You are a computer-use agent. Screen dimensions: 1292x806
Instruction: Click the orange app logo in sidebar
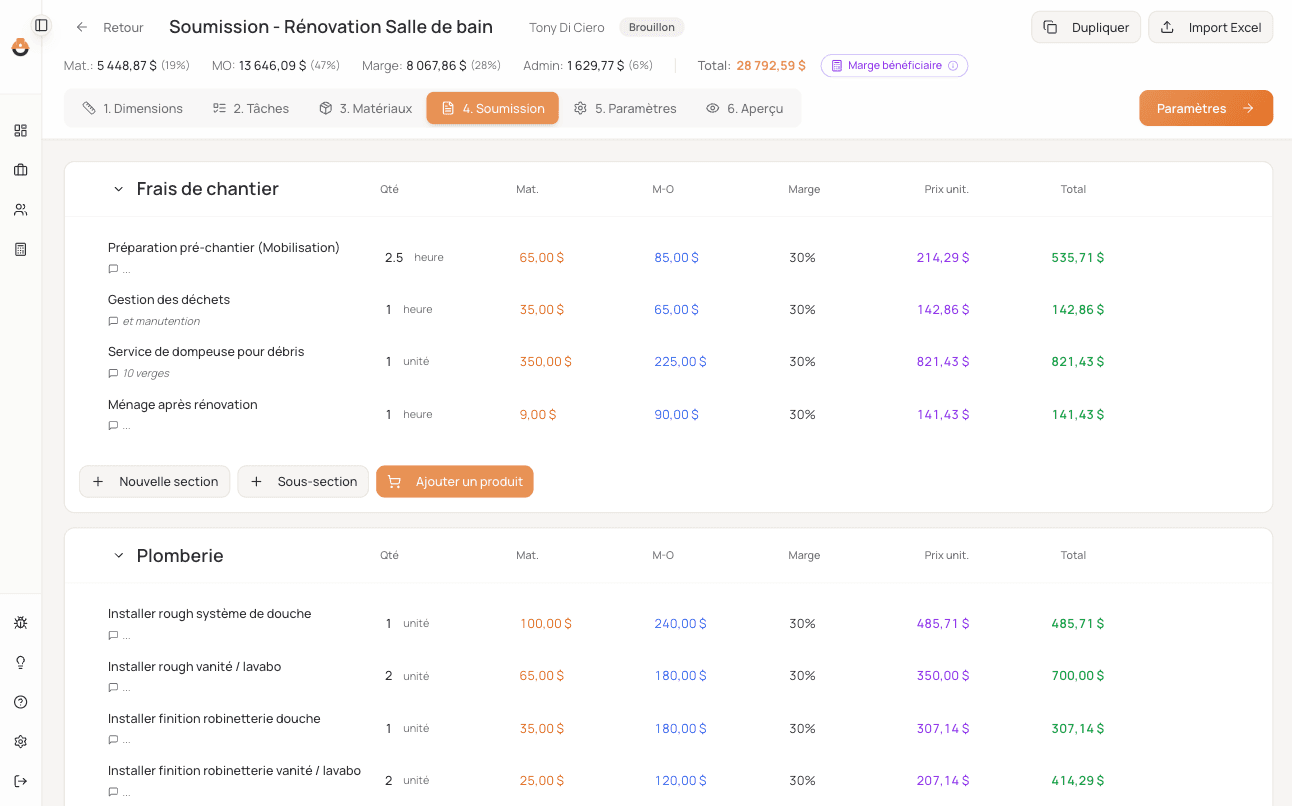pos(20,47)
